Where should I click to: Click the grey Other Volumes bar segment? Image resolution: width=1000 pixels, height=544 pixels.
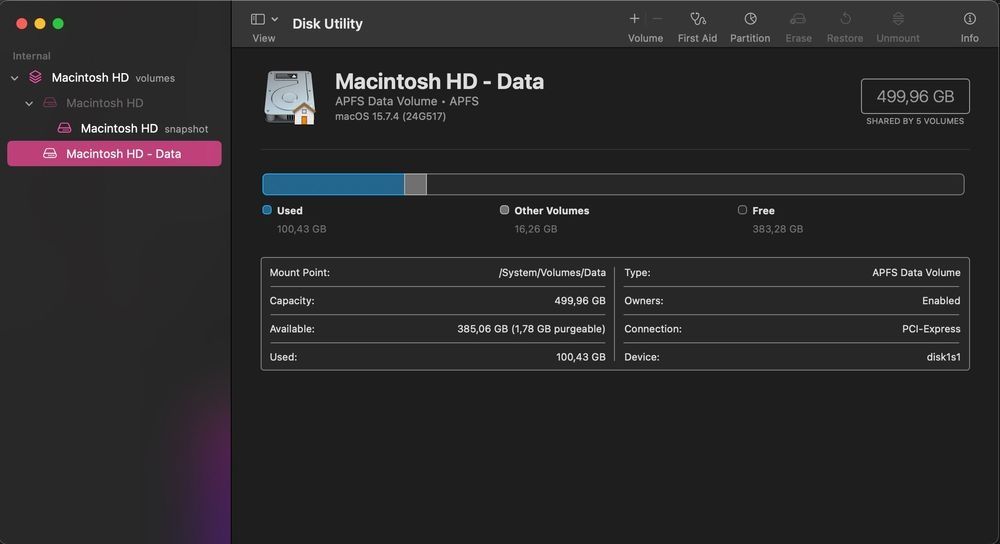[x=415, y=184]
